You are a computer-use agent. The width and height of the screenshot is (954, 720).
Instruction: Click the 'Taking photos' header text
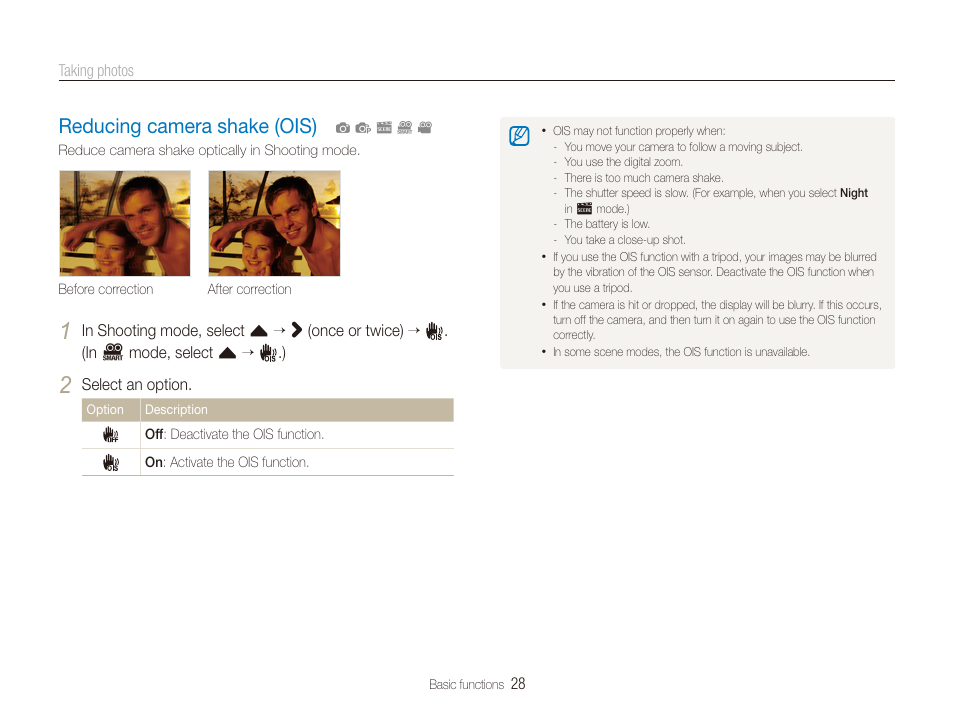tap(96, 71)
